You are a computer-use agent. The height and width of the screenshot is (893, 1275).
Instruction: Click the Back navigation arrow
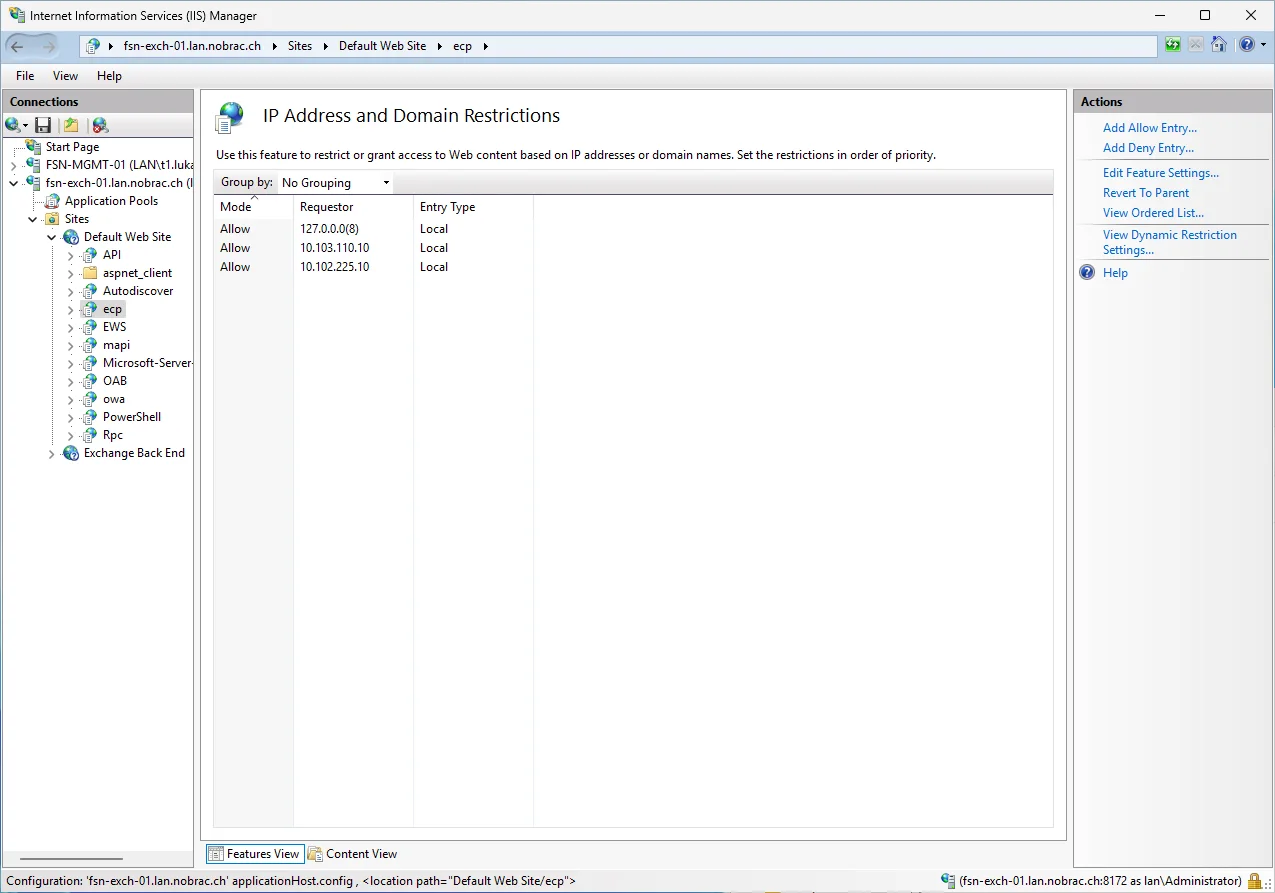pyautogui.click(x=17, y=46)
